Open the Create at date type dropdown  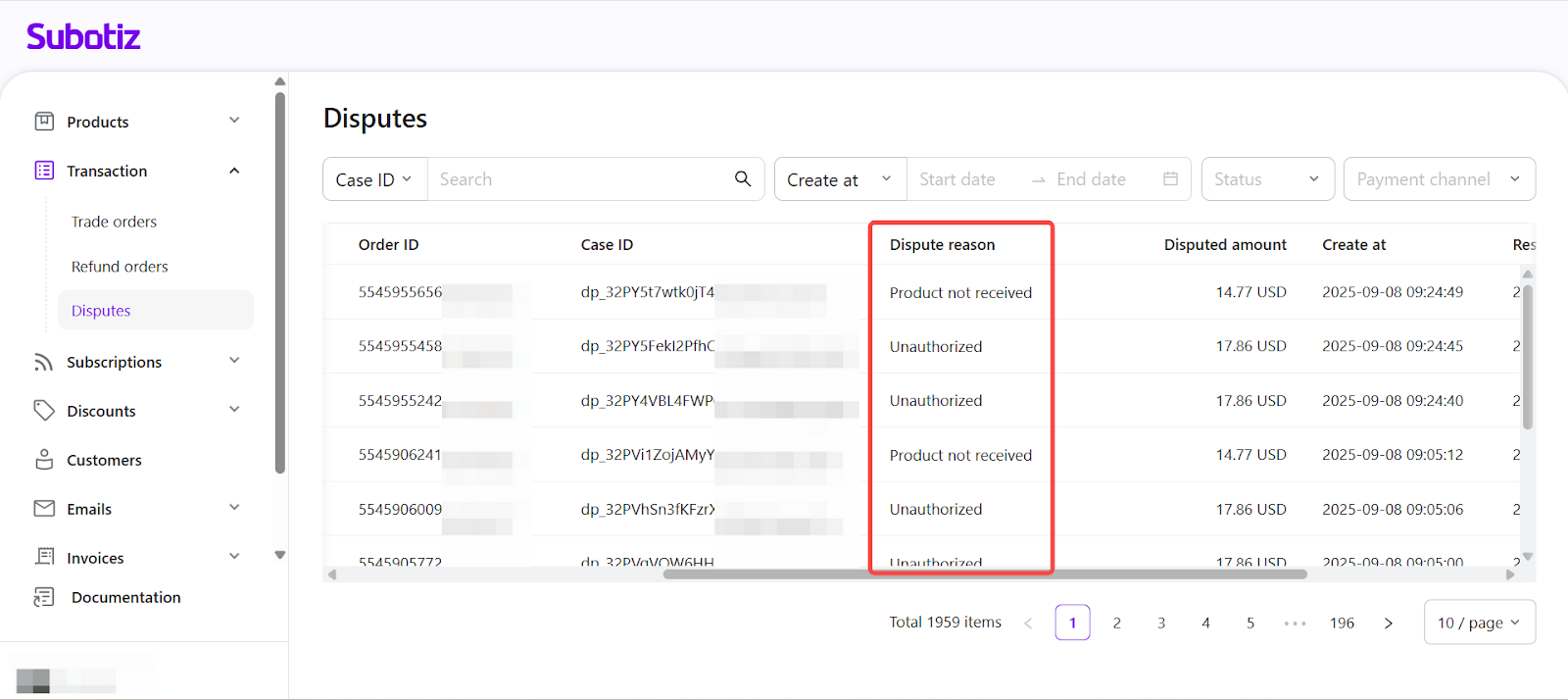840,179
